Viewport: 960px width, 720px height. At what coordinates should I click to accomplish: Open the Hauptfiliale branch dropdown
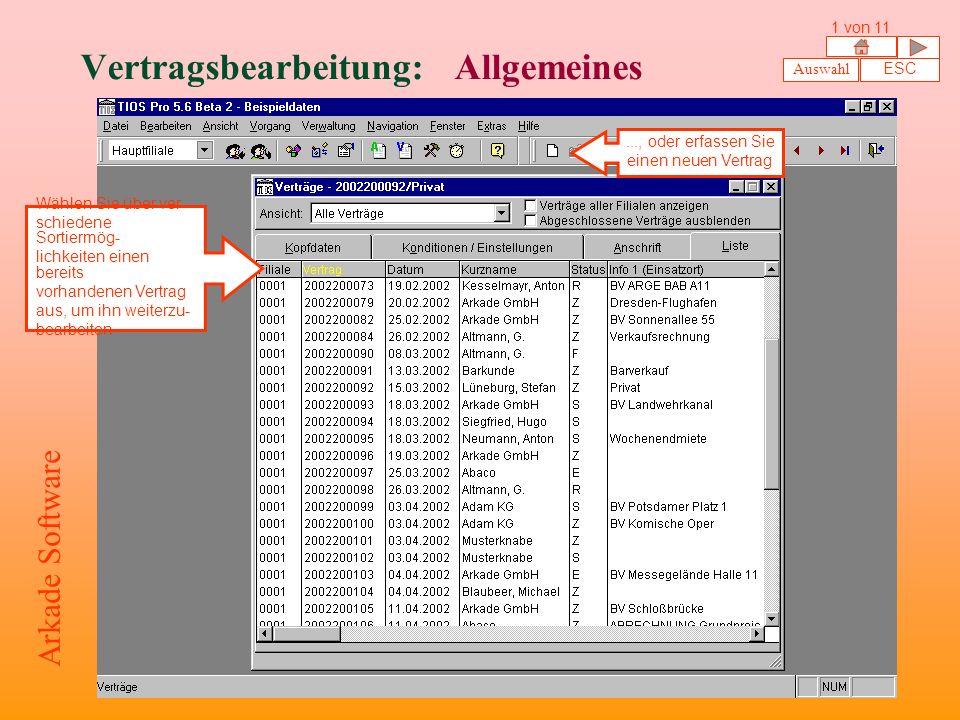pos(204,150)
